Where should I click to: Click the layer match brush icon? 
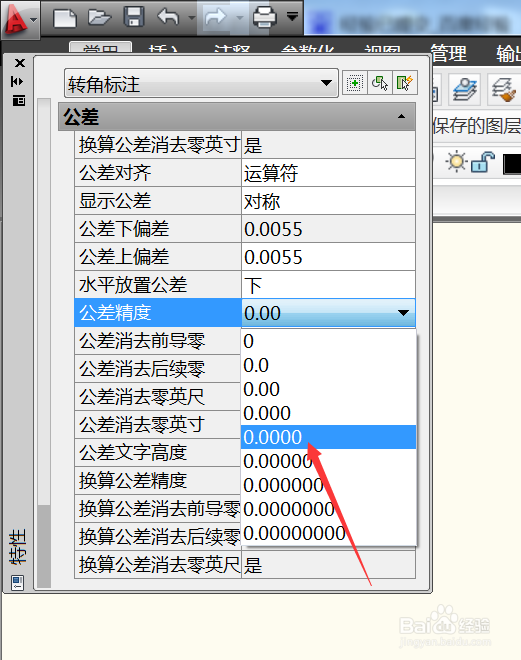tap(504, 89)
